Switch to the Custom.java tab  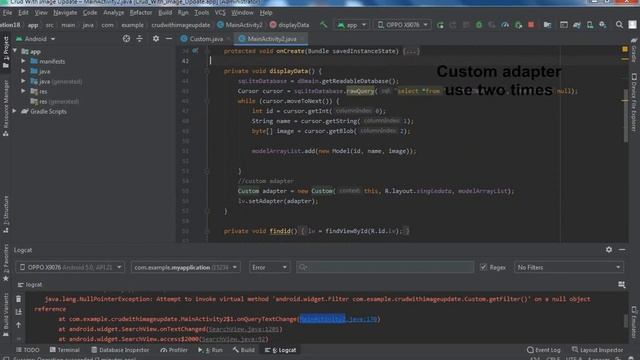pyautogui.click(x=206, y=39)
